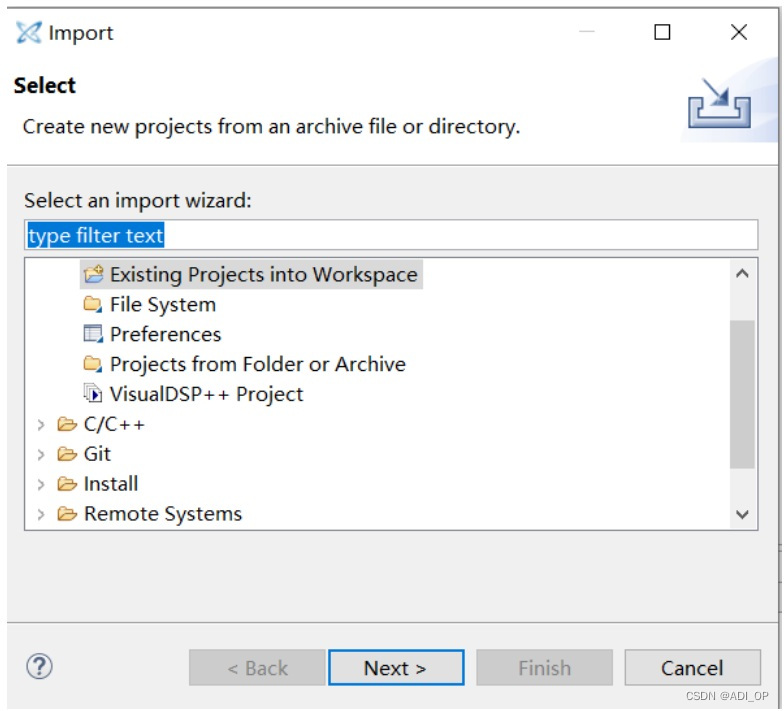784x711 pixels.
Task: Click the VisualDSP++ Project icon
Action: tap(93, 394)
